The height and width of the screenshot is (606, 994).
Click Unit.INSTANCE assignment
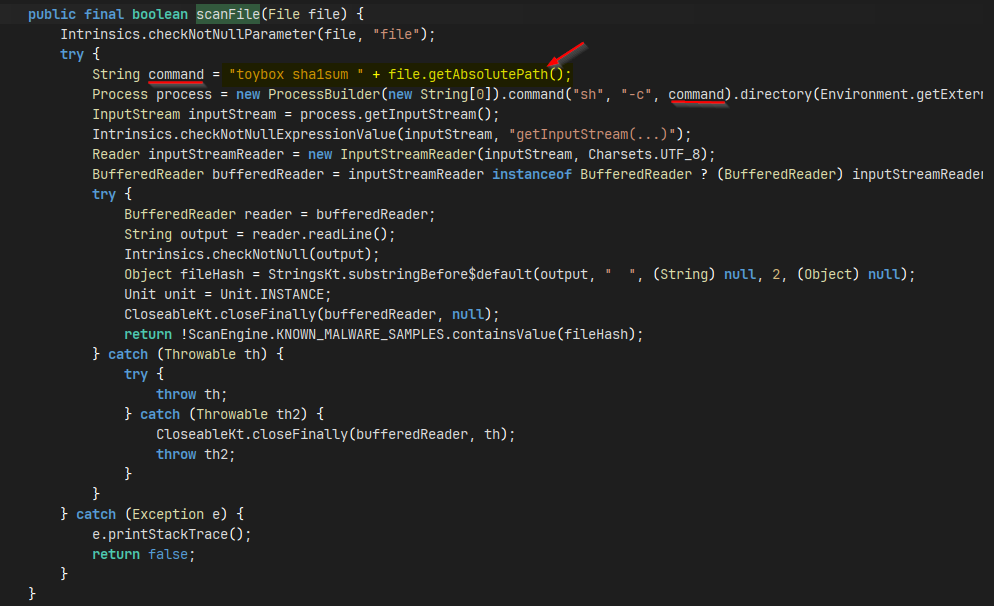272,294
